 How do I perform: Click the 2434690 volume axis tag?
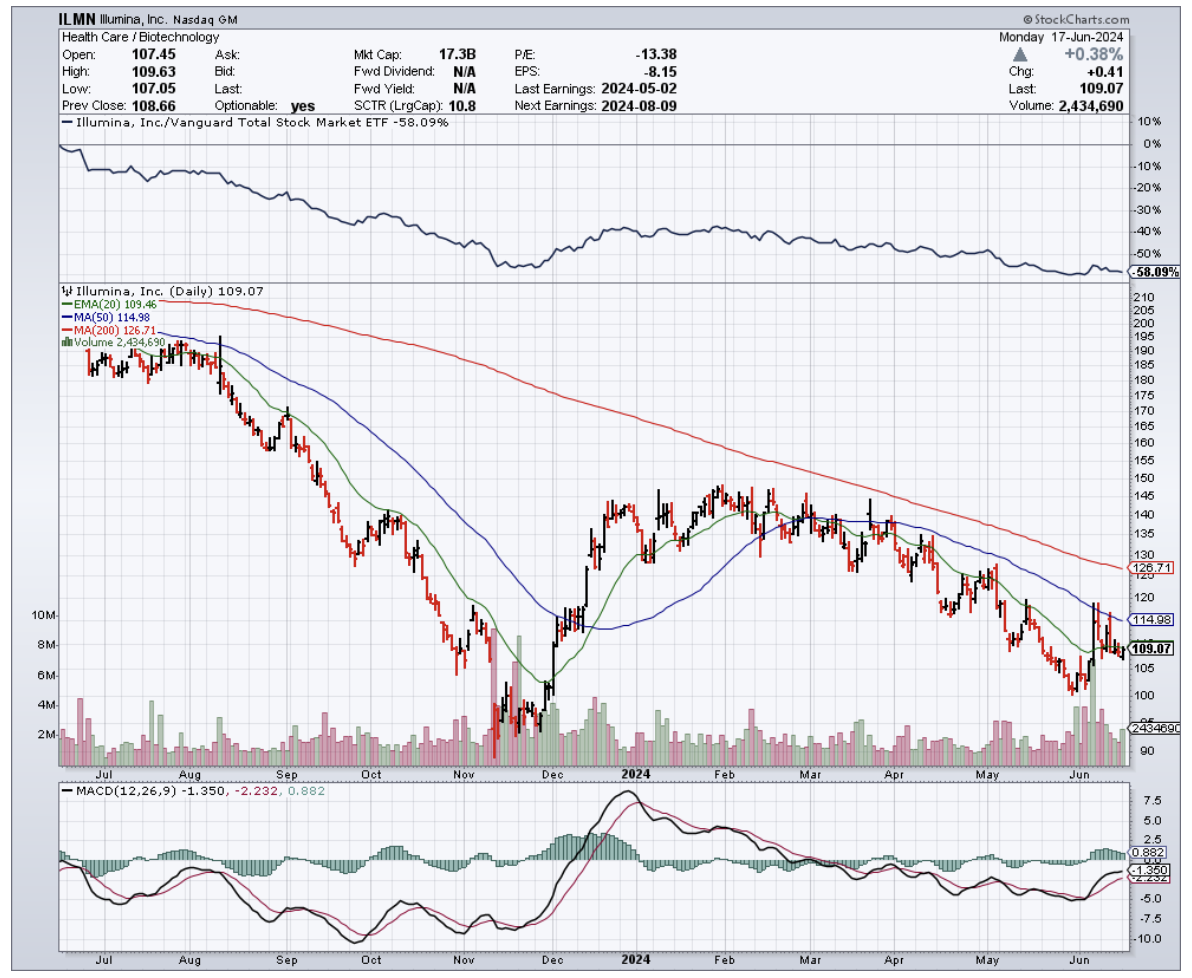[1156, 728]
